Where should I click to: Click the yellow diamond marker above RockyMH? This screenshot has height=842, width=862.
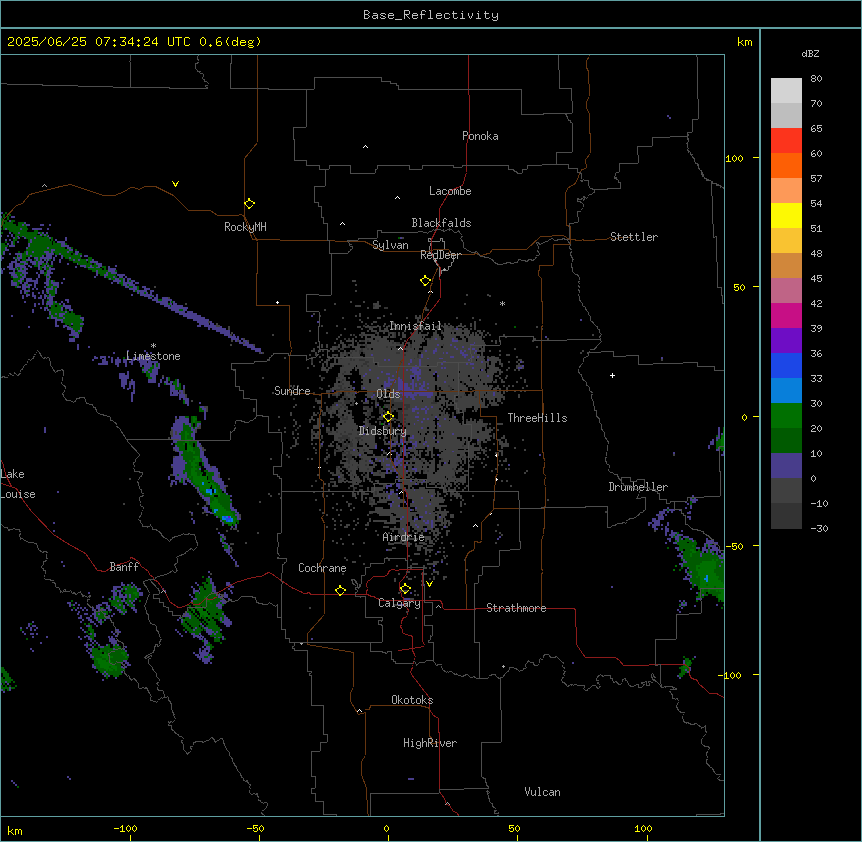[x=250, y=204]
